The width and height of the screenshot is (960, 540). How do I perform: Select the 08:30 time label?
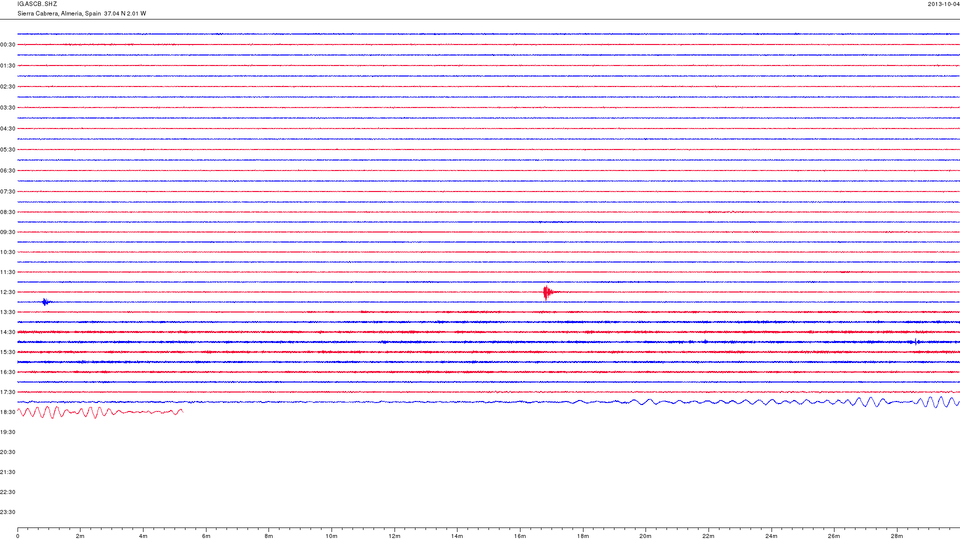coord(8,212)
